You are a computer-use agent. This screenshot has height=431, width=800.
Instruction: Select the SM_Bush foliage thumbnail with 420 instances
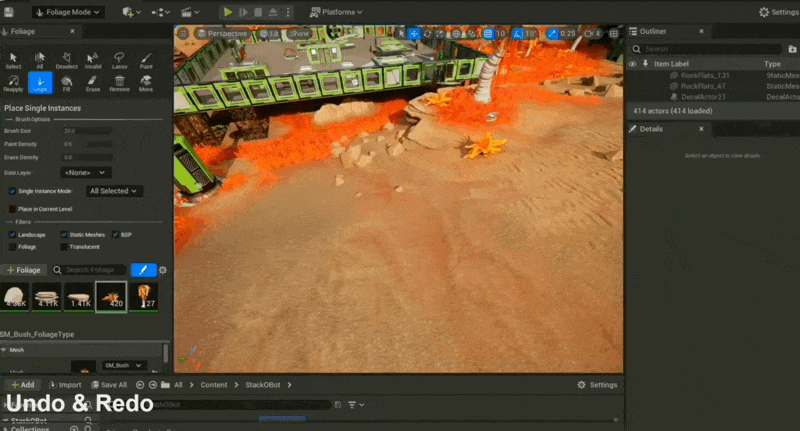pyautogui.click(x=110, y=296)
